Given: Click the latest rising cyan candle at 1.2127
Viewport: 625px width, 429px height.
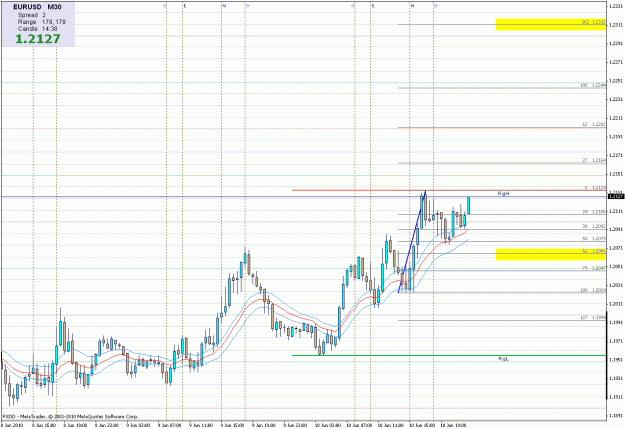Looking at the screenshot, I should [469, 205].
